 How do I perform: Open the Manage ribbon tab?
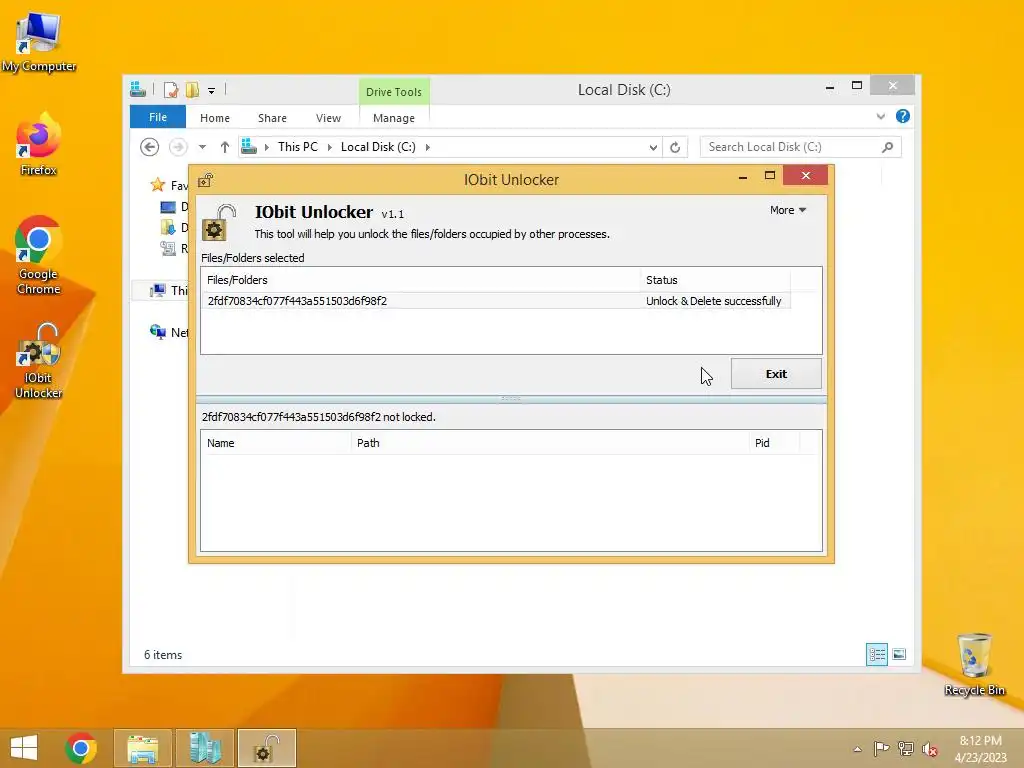coord(394,118)
